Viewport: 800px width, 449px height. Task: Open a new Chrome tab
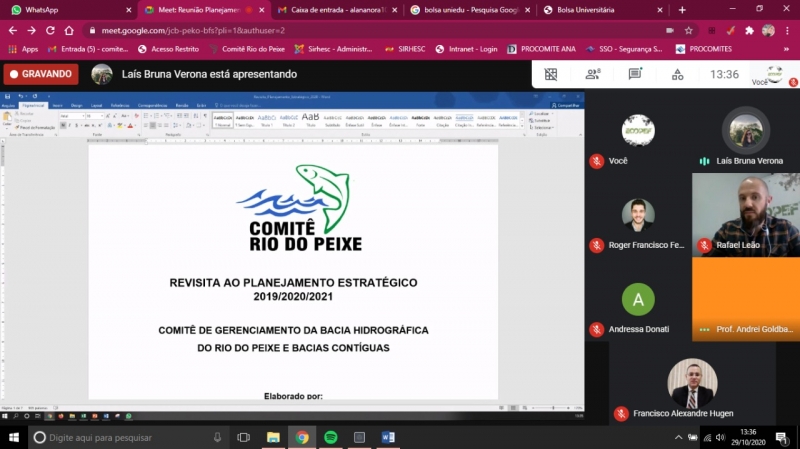point(682,10)
